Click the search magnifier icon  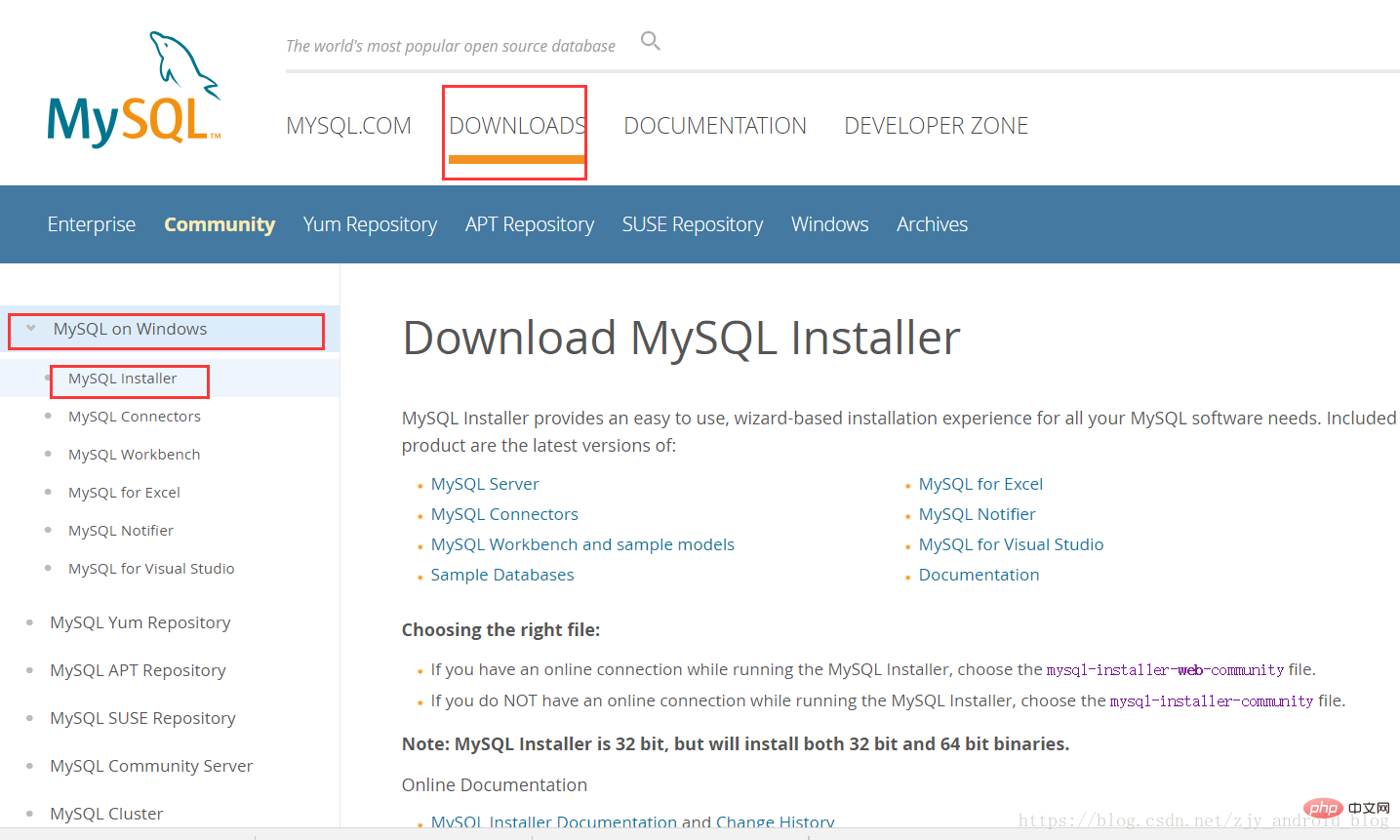(x=651, y=41)
